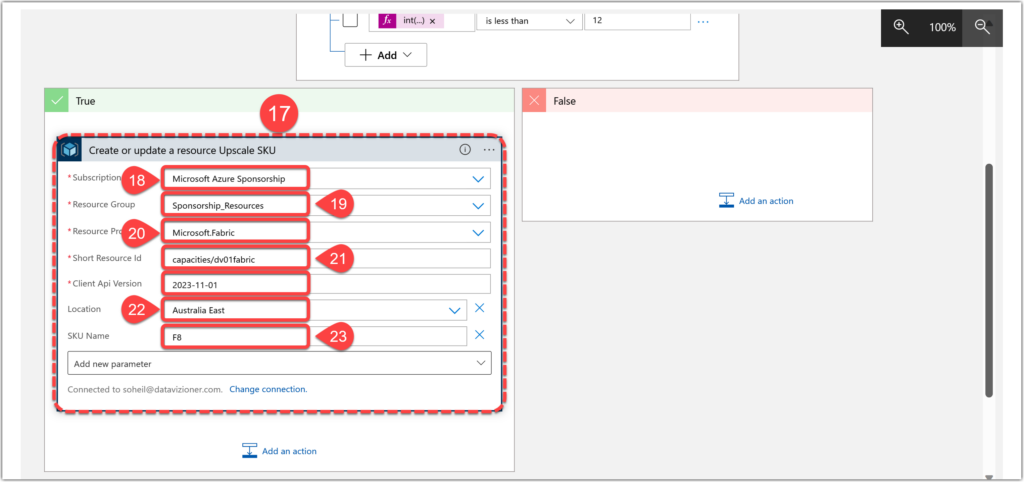The image size is (1024, 482).
Task: Click the Azure Resource Manager cube icon
Action: [x=70, y=150]
